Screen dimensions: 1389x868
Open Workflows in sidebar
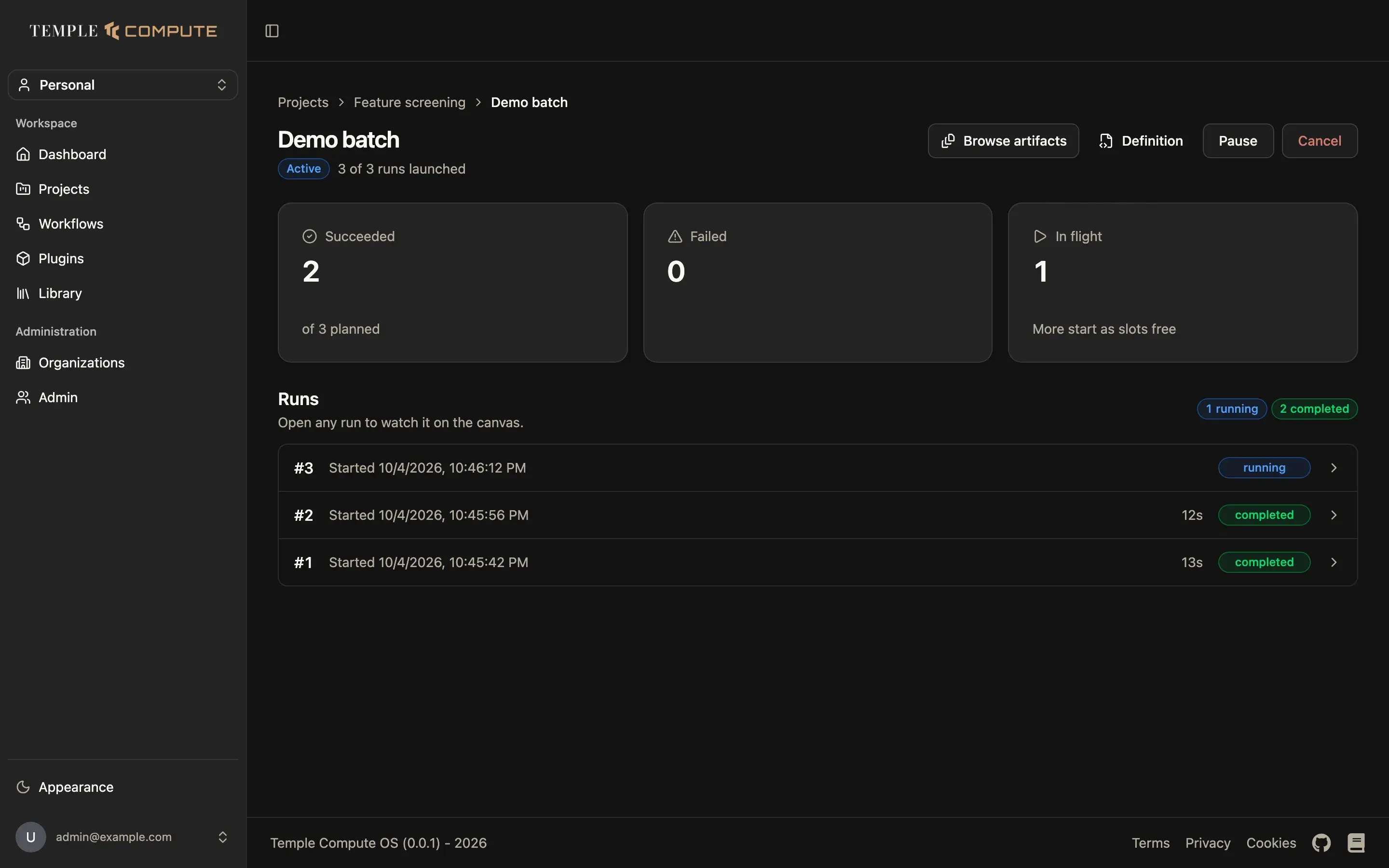click(123, 224)
